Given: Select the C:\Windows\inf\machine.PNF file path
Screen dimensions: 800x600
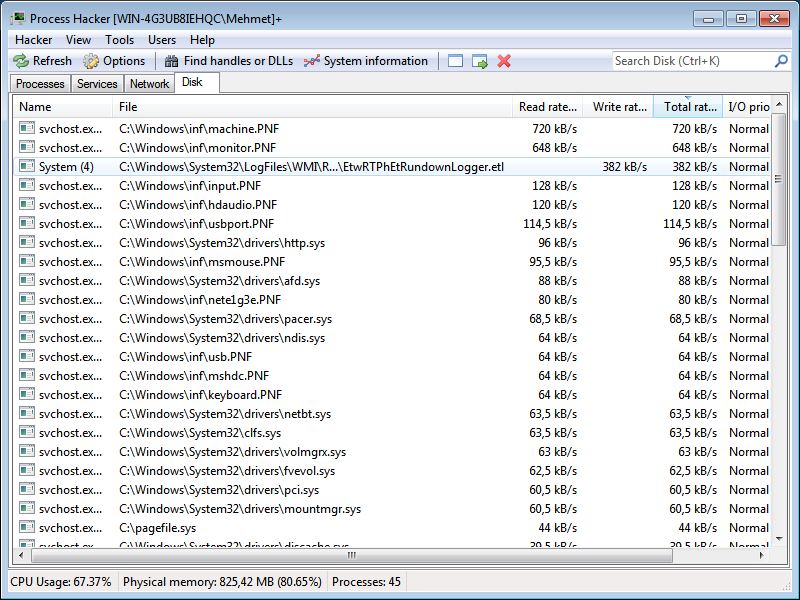Looking at the screenshot, I should pyautogui.click(x=199, y=129).
